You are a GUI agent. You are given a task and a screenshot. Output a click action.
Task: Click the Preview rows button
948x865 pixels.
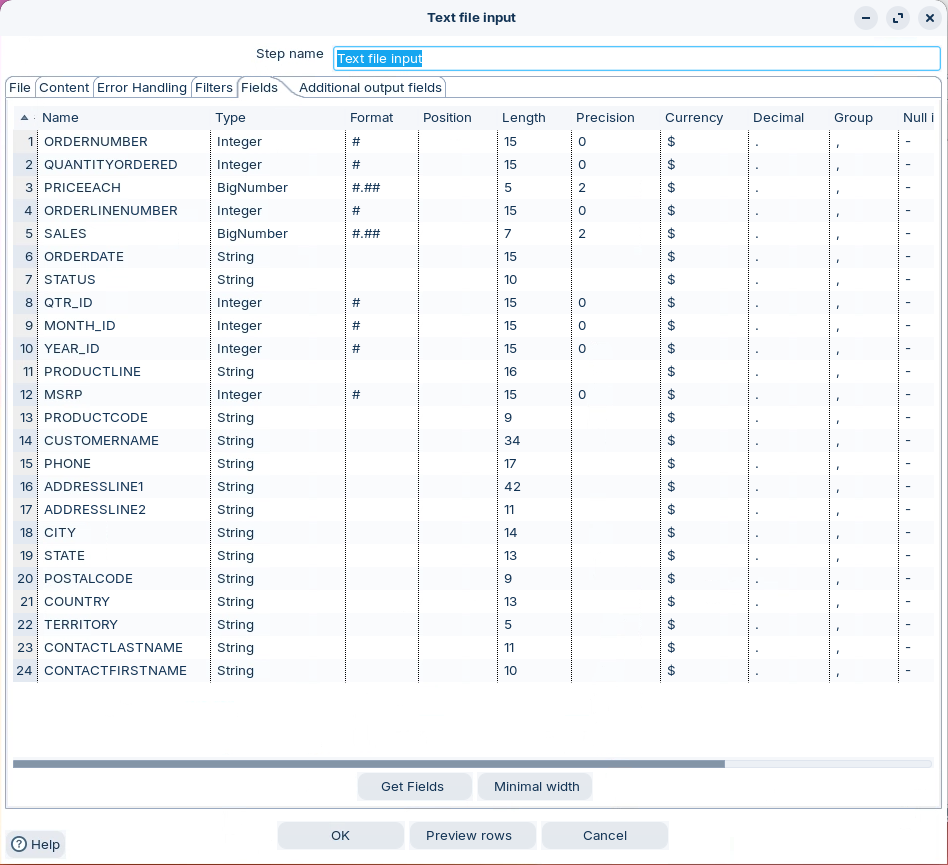(x=469, y=836)
